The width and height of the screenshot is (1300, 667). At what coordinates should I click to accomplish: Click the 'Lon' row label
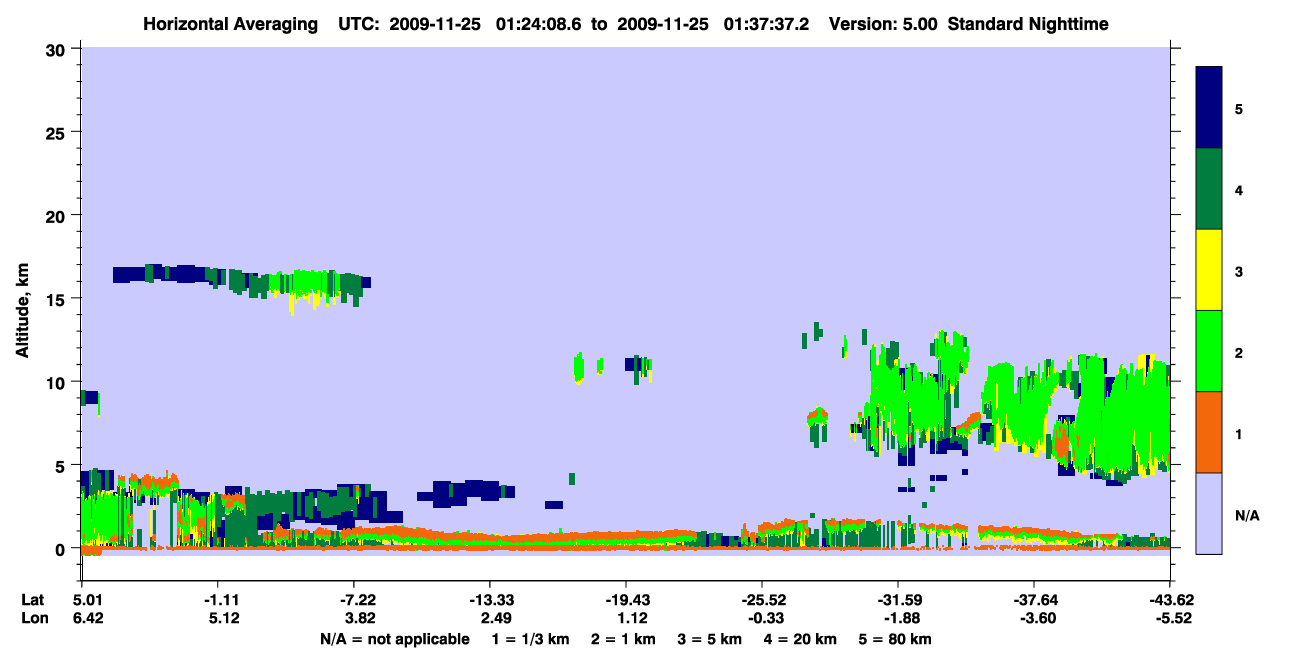point(34,618)
